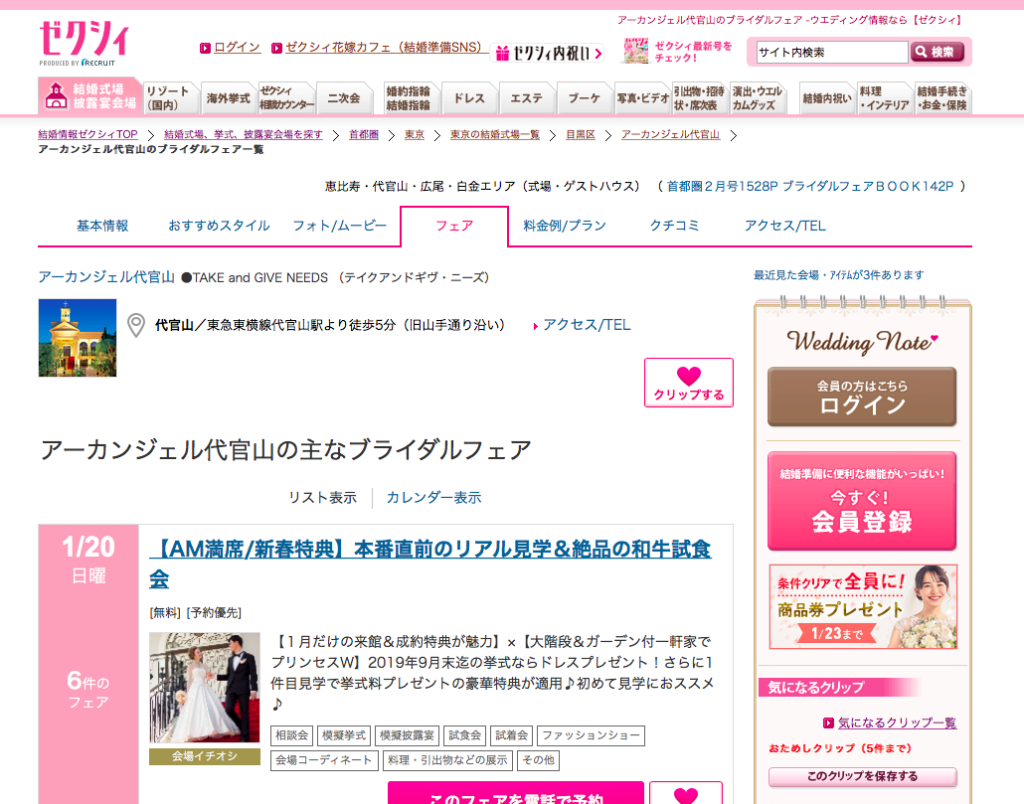Open the ドレス navigation tab
Image resolution: width=1024 pixels, height=804 pixels.
tap(469, 98)
